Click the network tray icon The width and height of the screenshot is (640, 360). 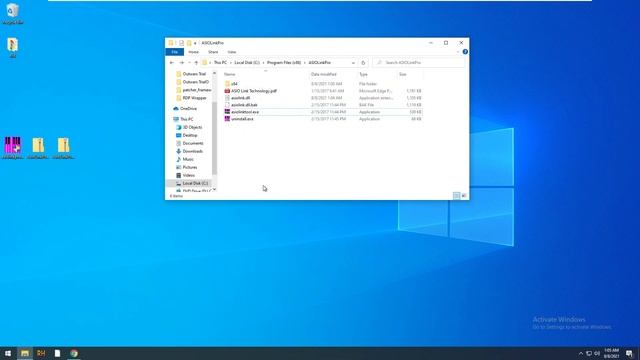click(x=589, y=353)
